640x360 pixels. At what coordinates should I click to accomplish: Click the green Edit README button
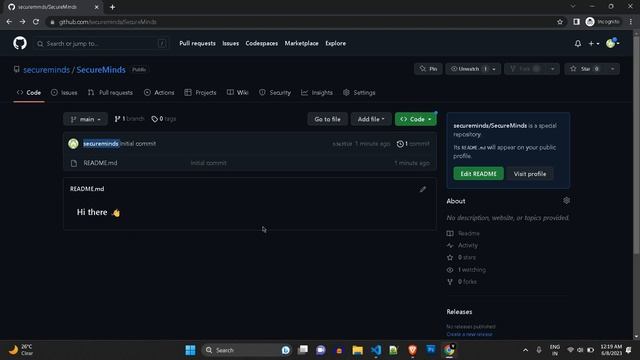coord(478,174)
